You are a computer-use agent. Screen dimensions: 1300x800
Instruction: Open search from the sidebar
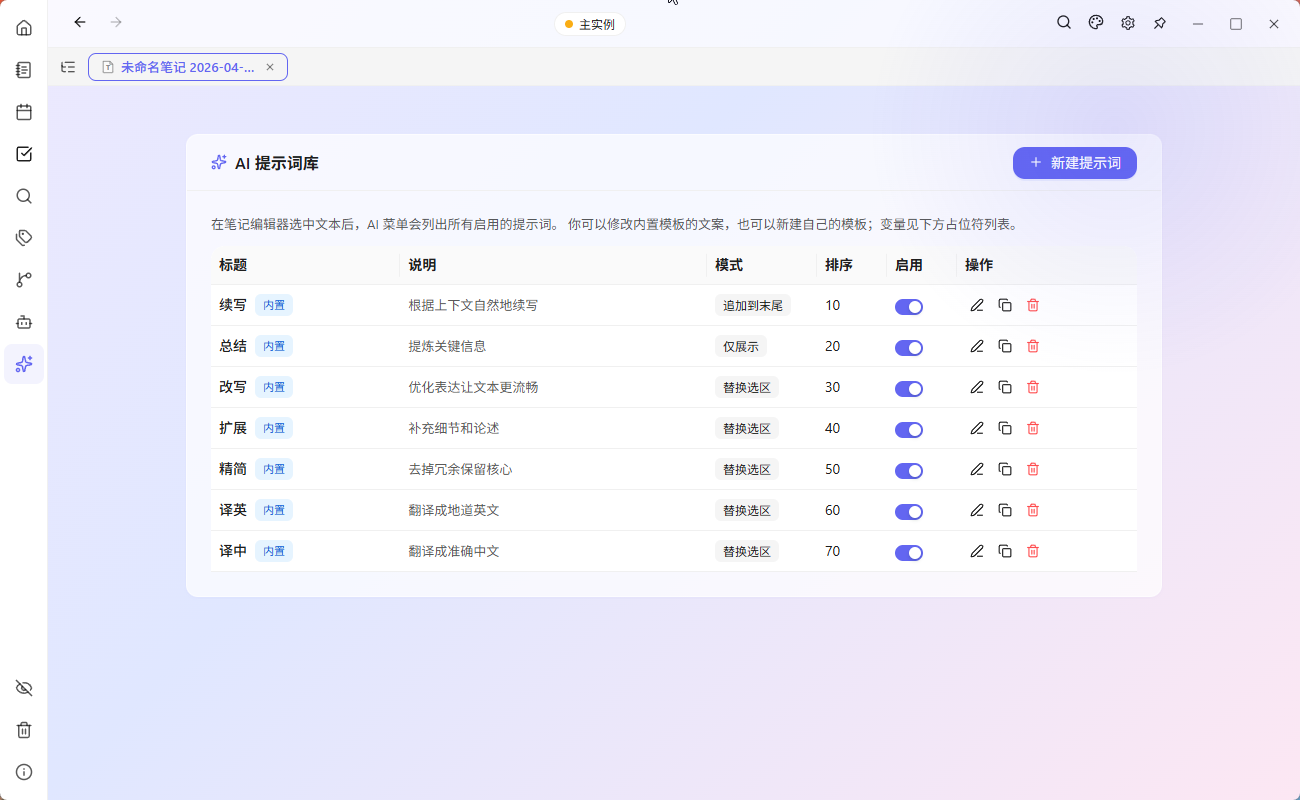click(x=24, y=196)
